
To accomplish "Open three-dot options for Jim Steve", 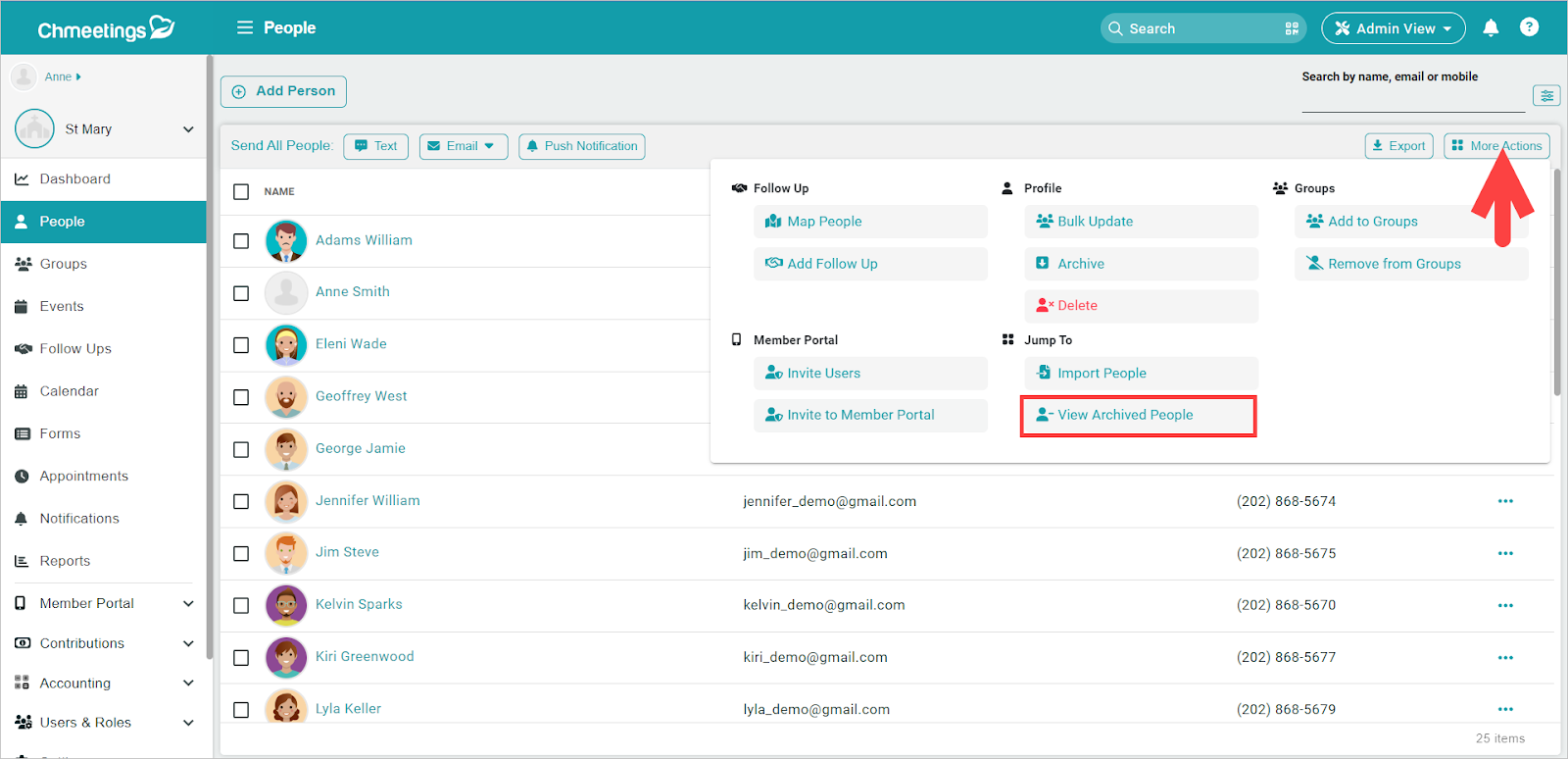I will pos(1505,553).
